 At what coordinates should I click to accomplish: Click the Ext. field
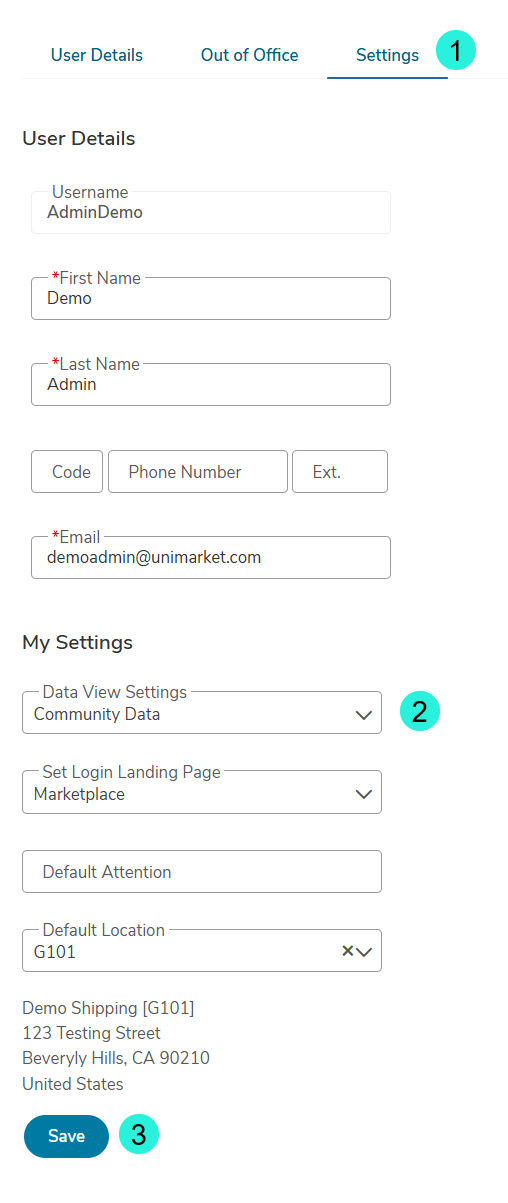pyautogui.click(x=340, y=471)
